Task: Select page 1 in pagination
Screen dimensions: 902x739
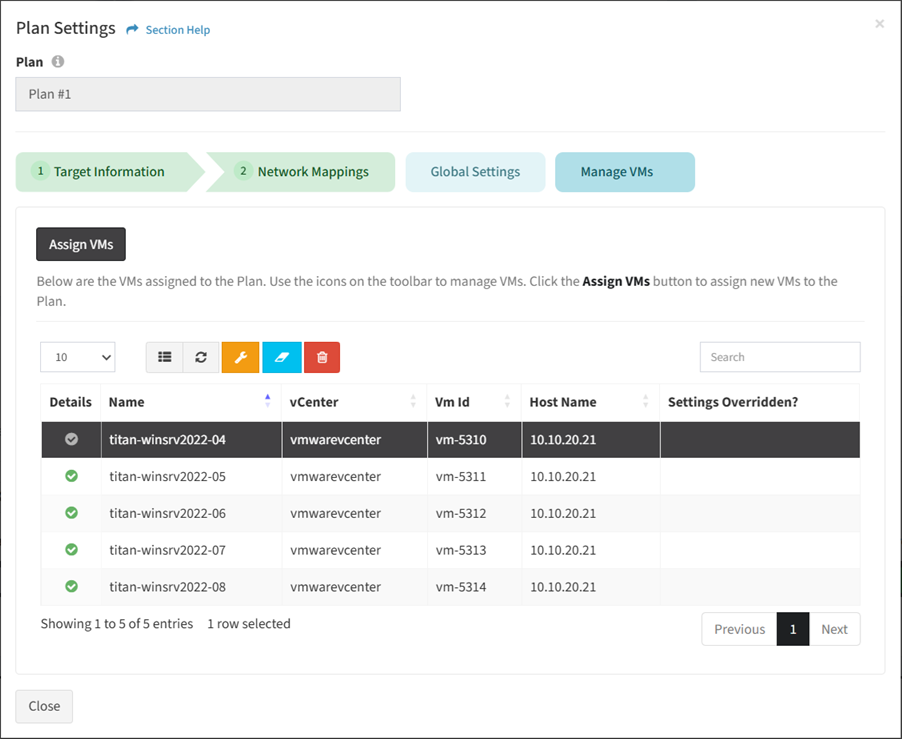Action: pos(793,629)
